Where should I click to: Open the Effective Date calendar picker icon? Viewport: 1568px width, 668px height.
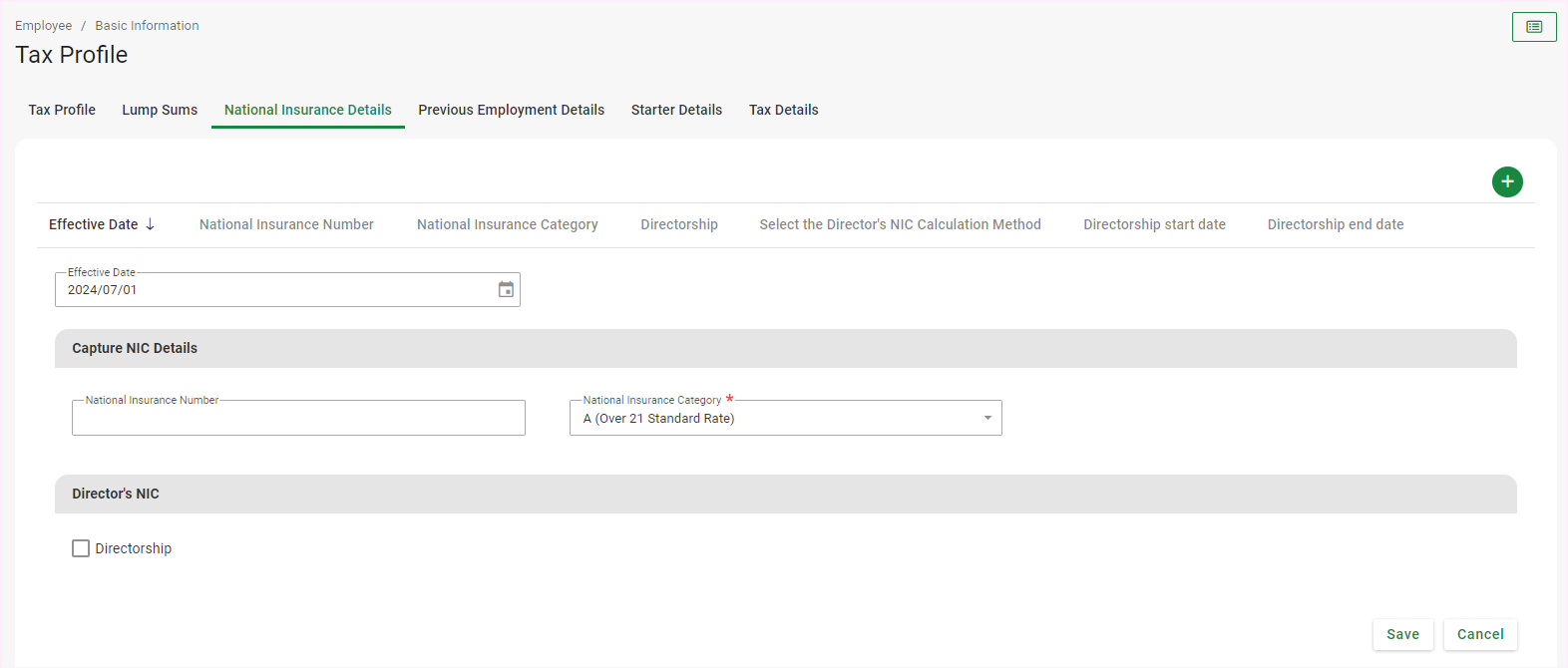[x=506, y=289]
